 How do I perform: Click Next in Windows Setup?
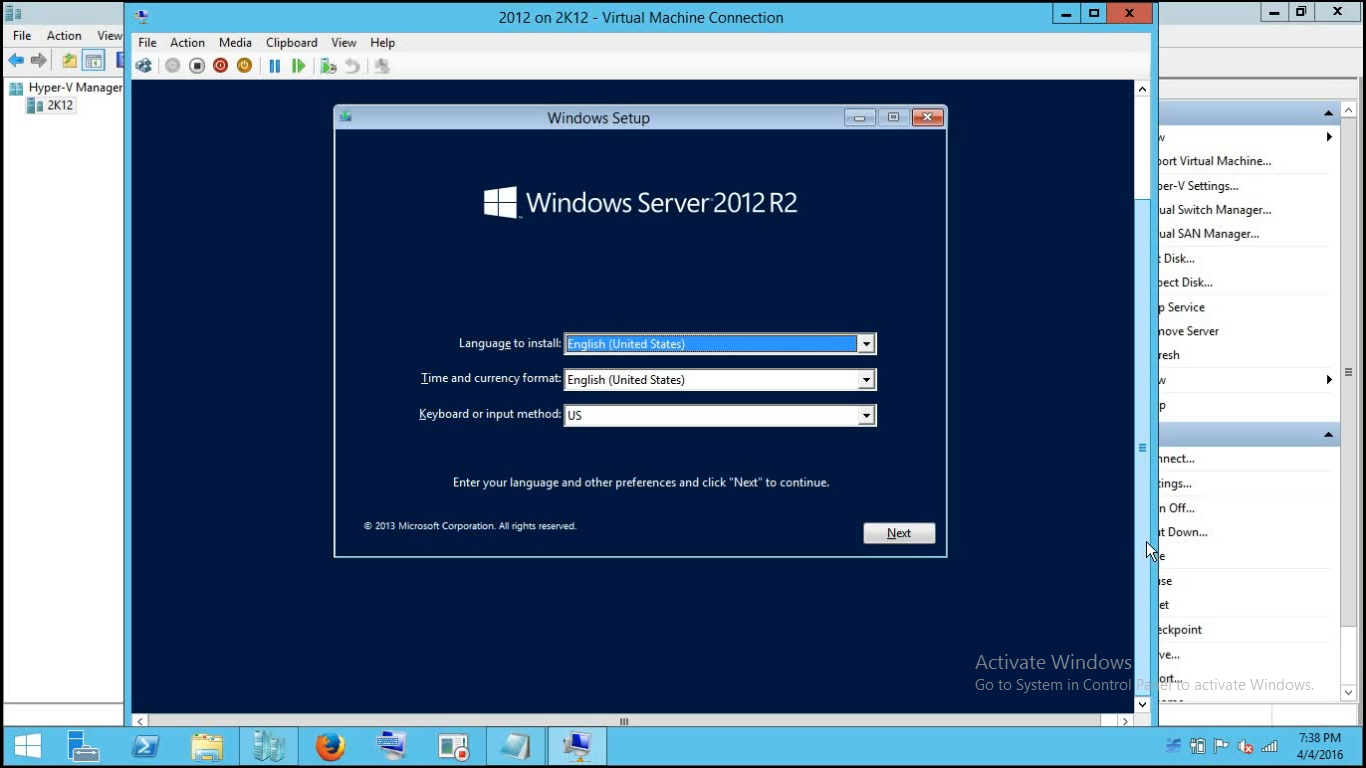click(899, 533)
